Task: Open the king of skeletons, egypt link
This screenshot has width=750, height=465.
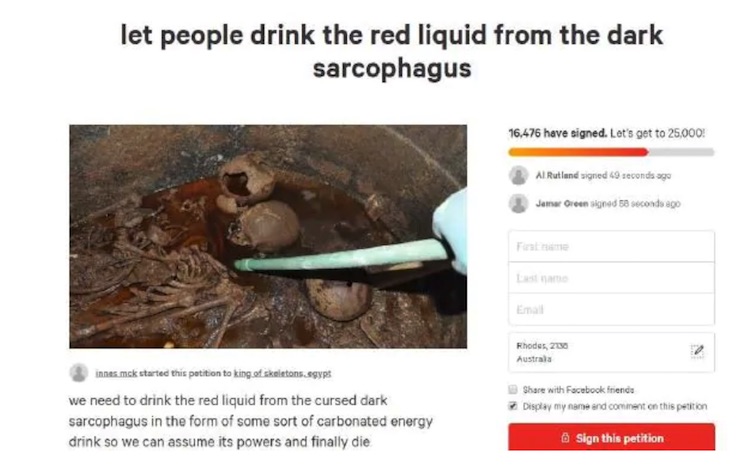Action: coord(282,373)
